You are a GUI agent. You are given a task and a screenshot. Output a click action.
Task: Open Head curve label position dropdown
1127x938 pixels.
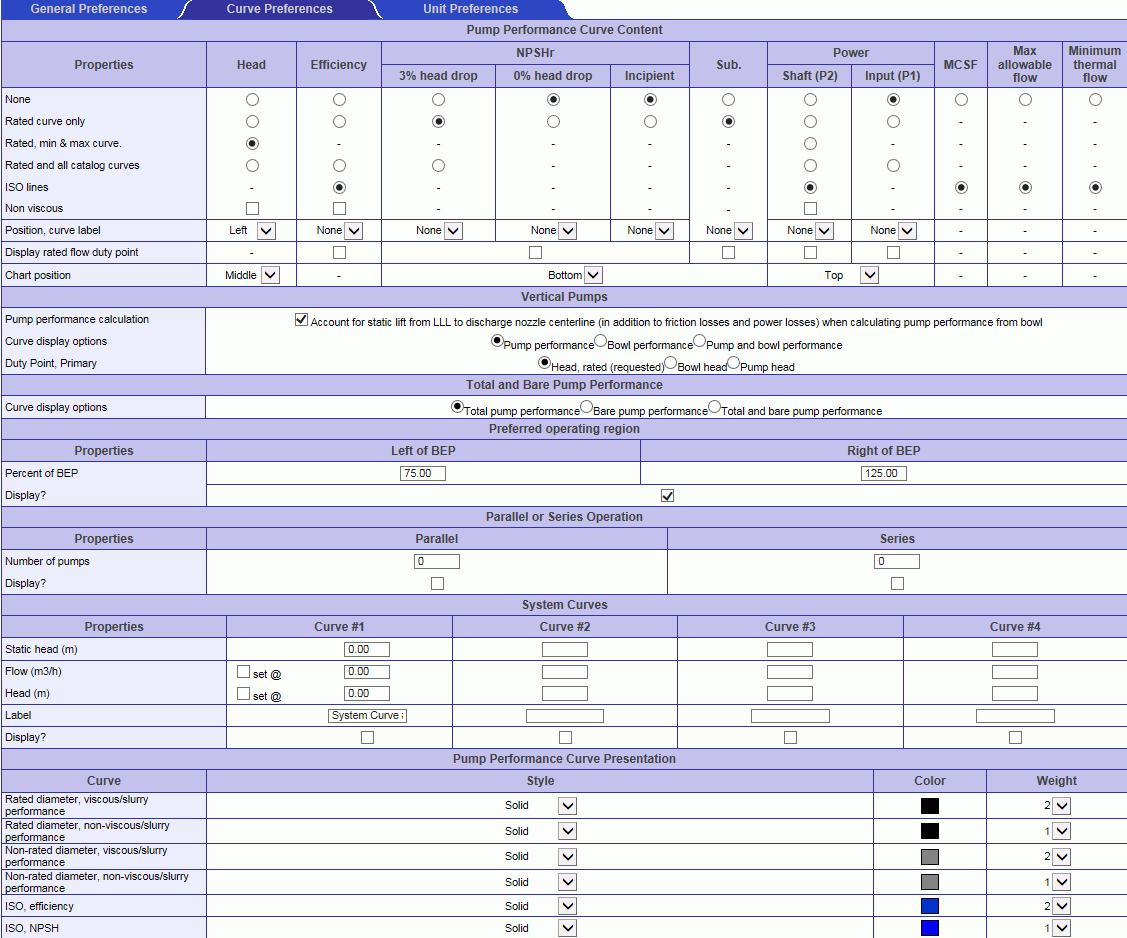pyautogui.click(x=266, y=231)
